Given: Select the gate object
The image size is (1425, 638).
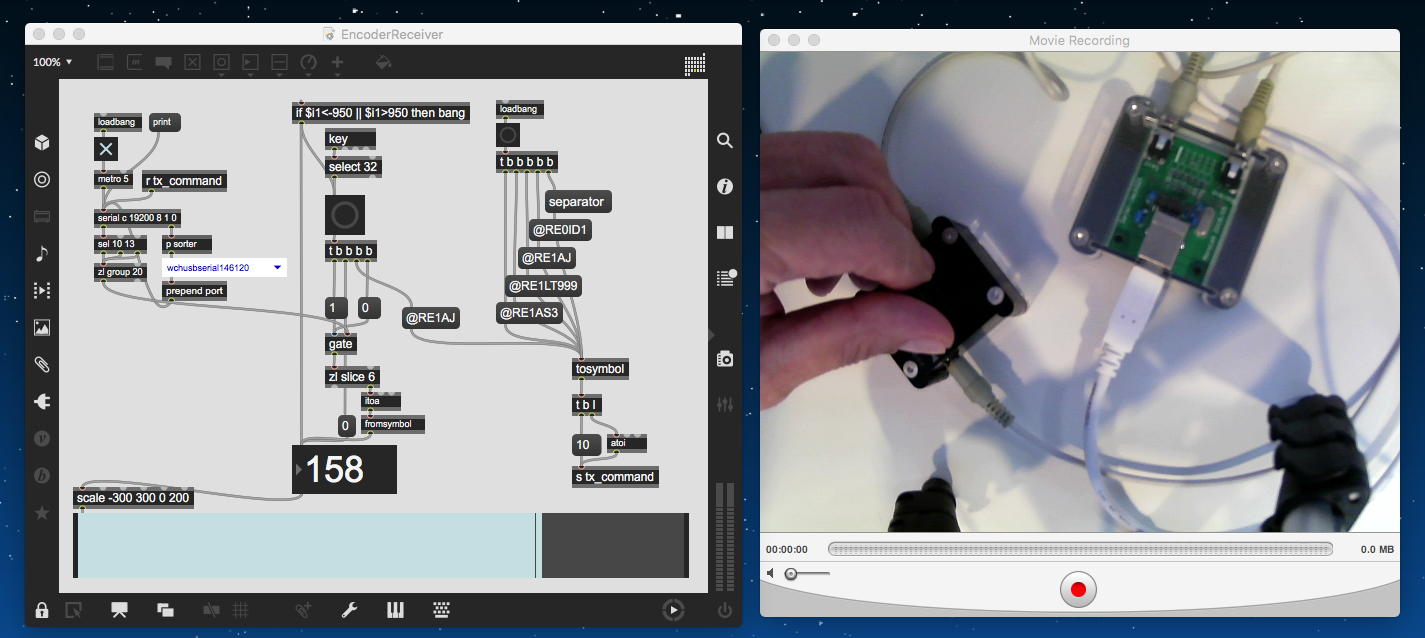Looking at the screenshot, I should point(341,344).
